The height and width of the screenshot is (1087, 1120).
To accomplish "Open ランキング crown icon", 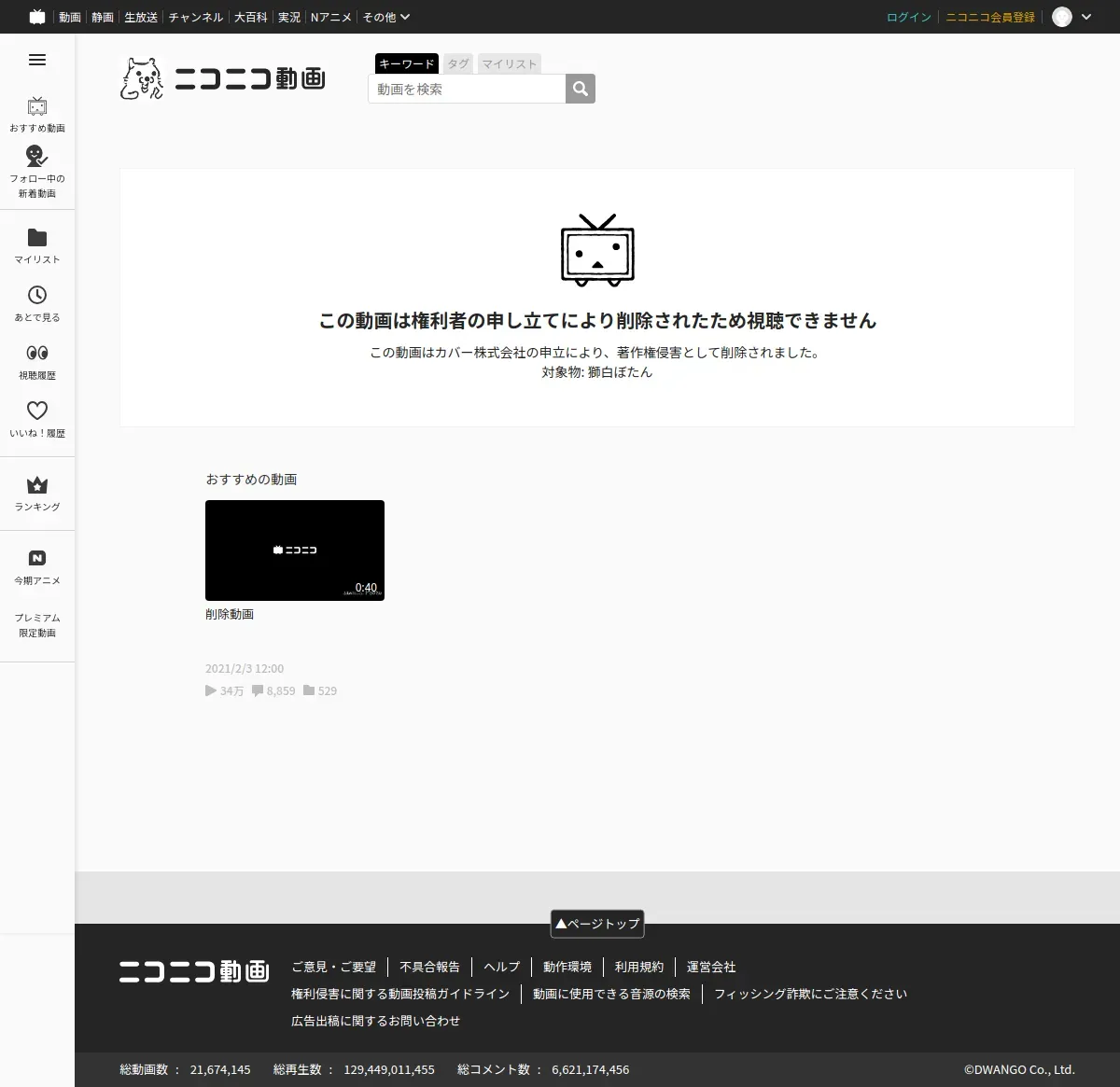I will 37,485.
